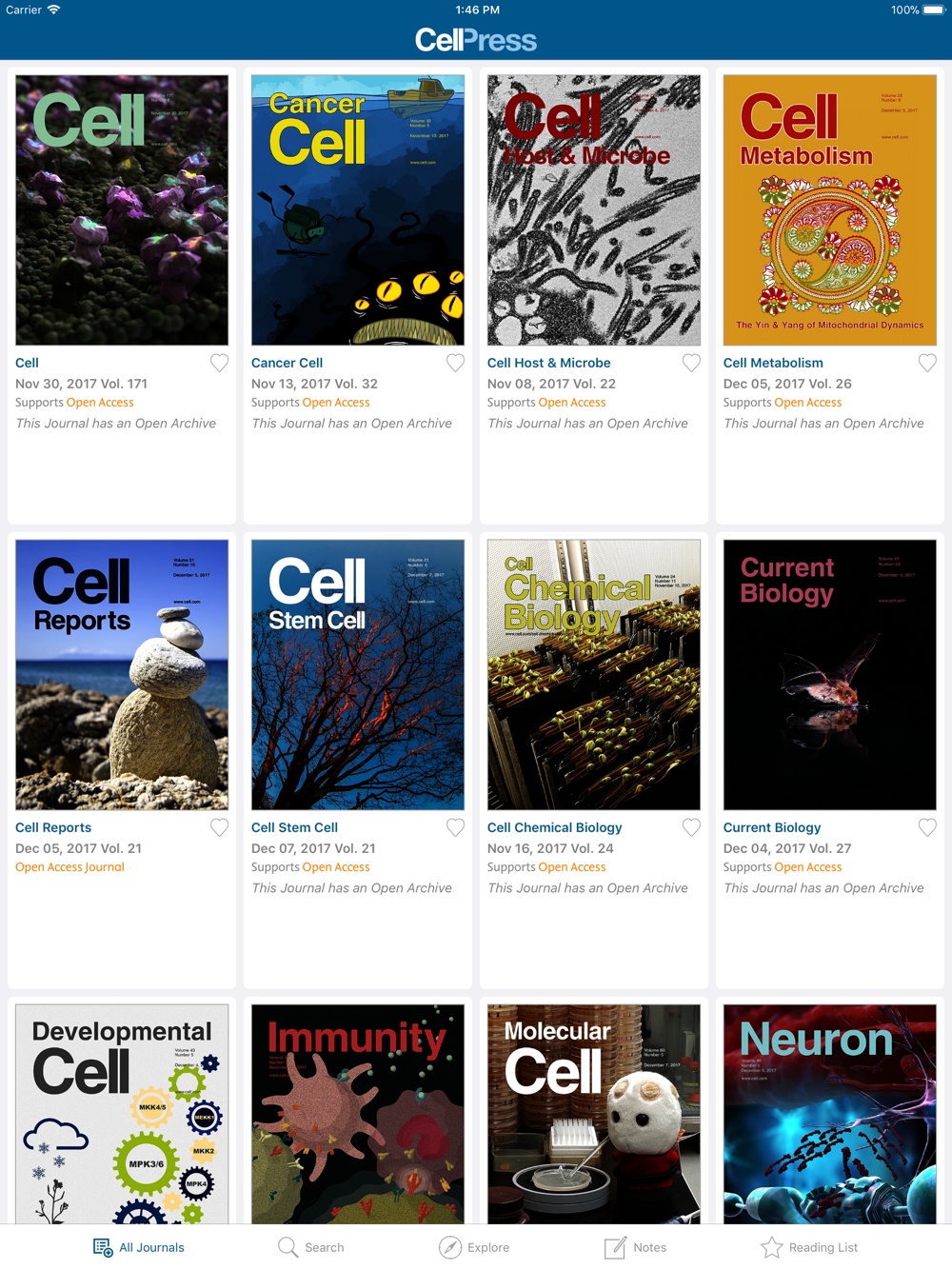Favorite the Cell journal with heart icon
Screen dimensions: 952x1270
point(219,363)
